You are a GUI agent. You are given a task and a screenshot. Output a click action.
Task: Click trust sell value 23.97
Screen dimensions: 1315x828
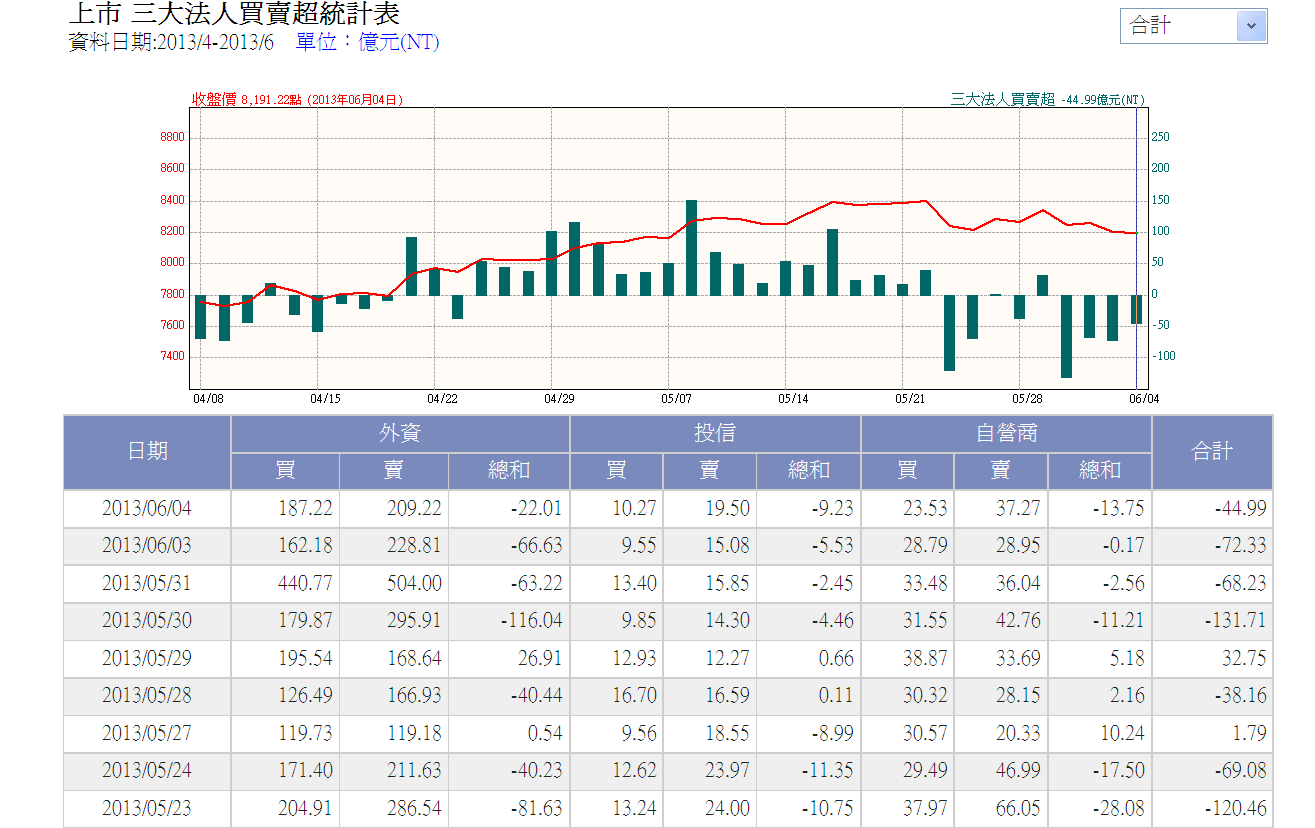coord(726,771)
